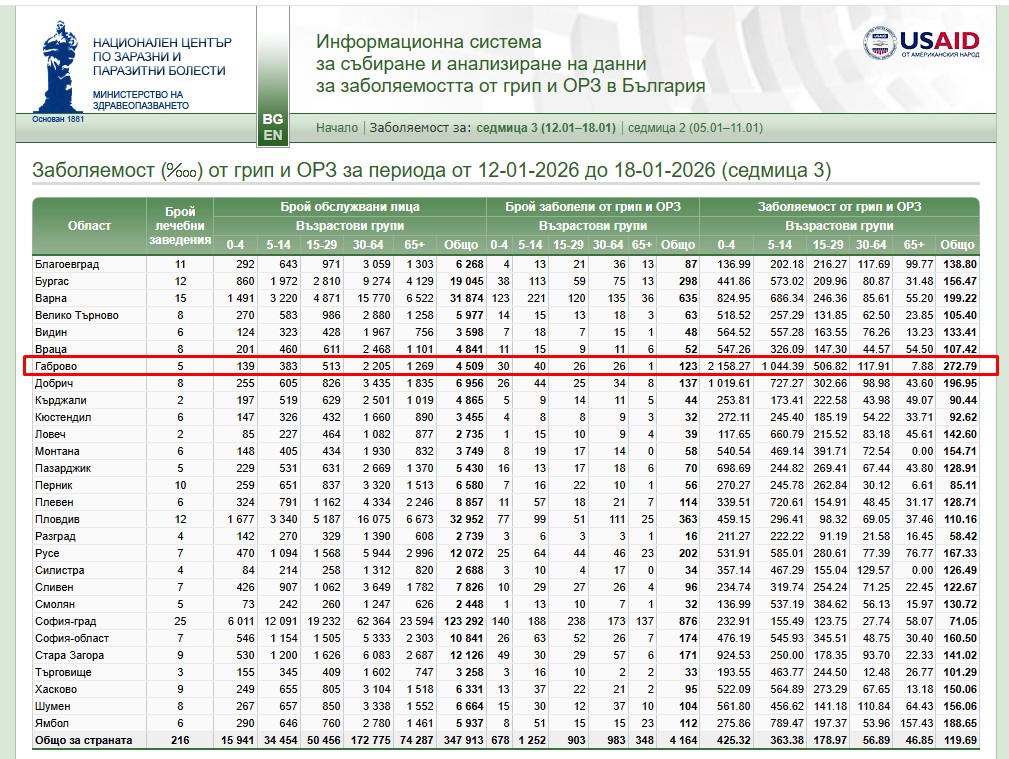Click the USAID logo
This screenshot has height=759, width=1009.
(921, 42)
